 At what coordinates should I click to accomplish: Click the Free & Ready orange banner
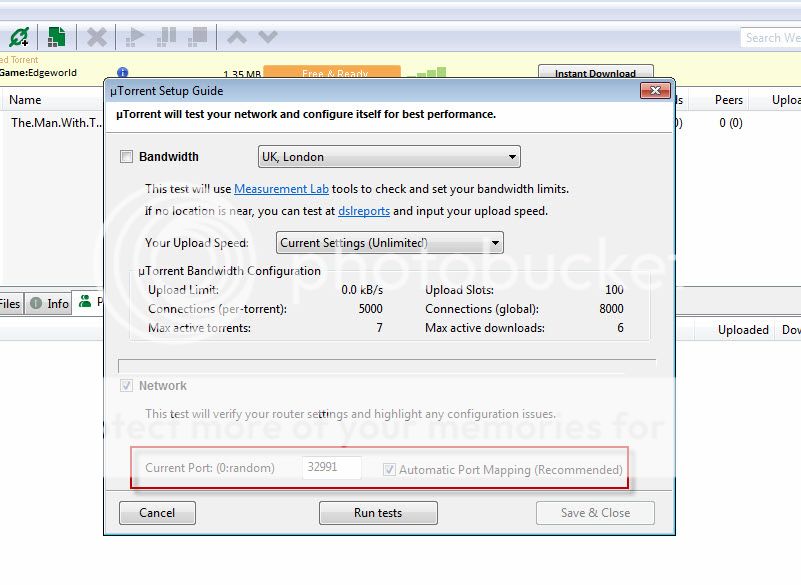(332, 72)
